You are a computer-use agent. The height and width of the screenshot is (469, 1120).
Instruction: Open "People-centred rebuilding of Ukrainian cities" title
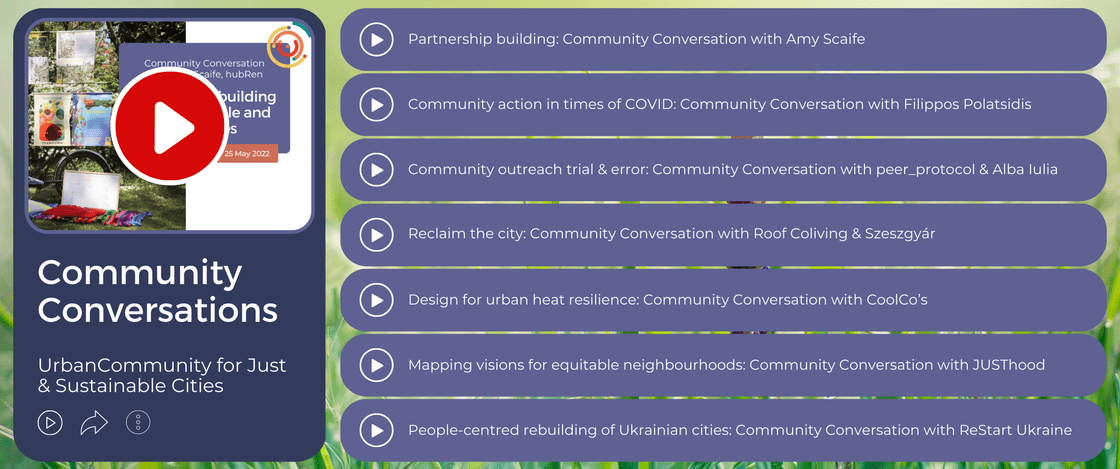click(739, 430)
